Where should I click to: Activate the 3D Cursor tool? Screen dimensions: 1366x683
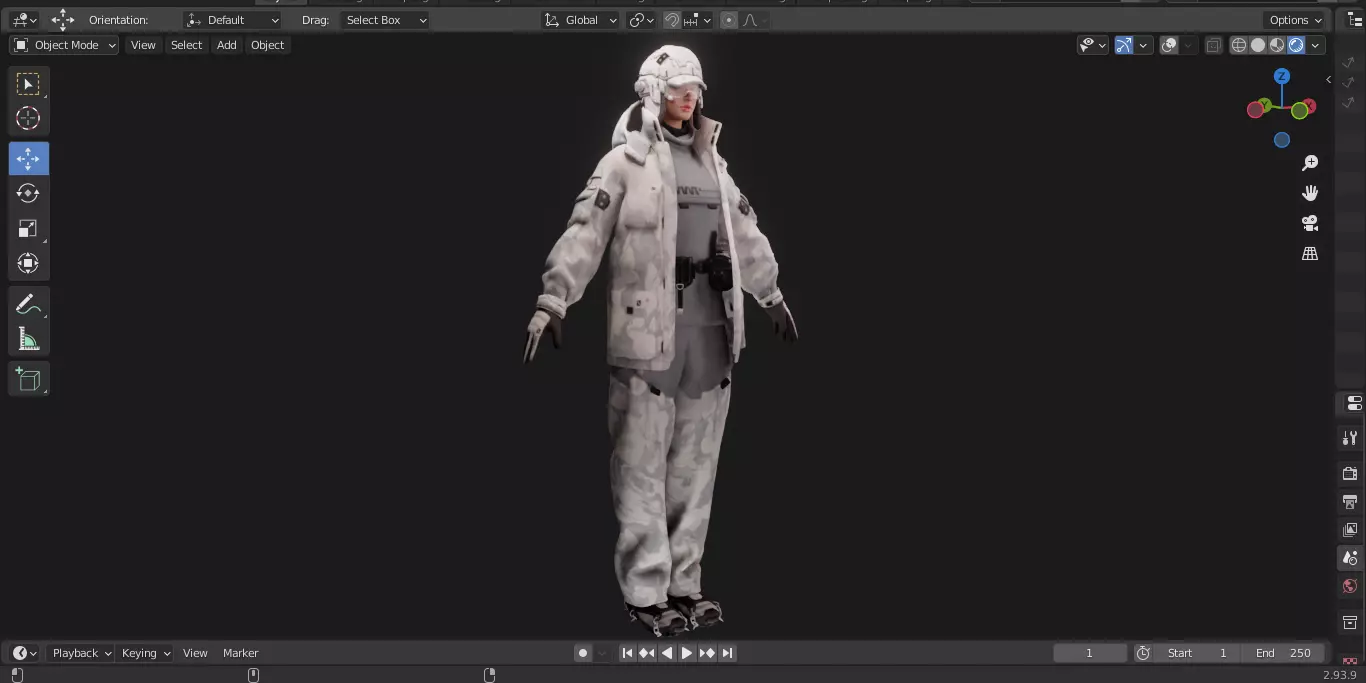point(28,118)
